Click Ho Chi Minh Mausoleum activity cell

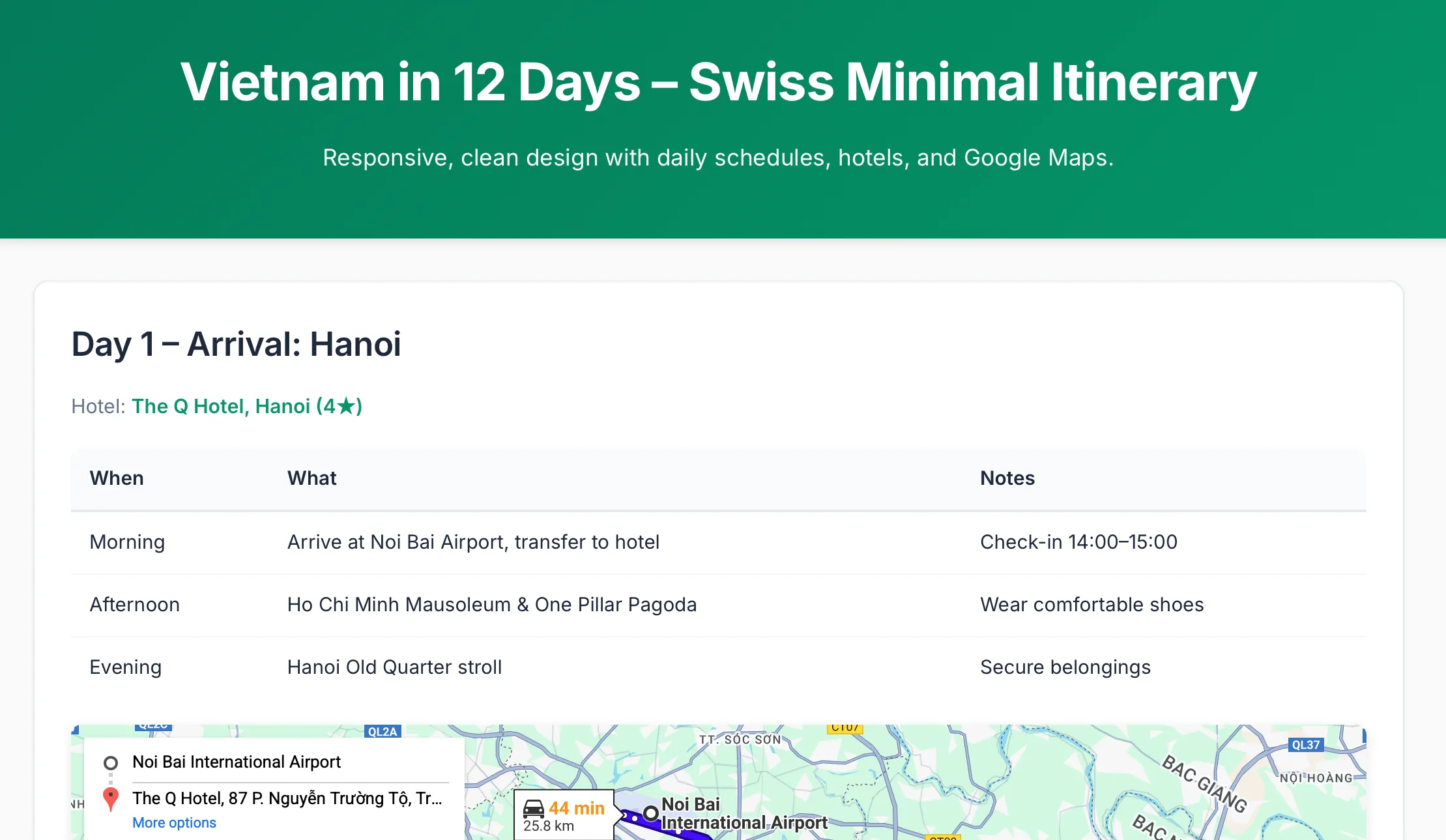pos(491,604)
